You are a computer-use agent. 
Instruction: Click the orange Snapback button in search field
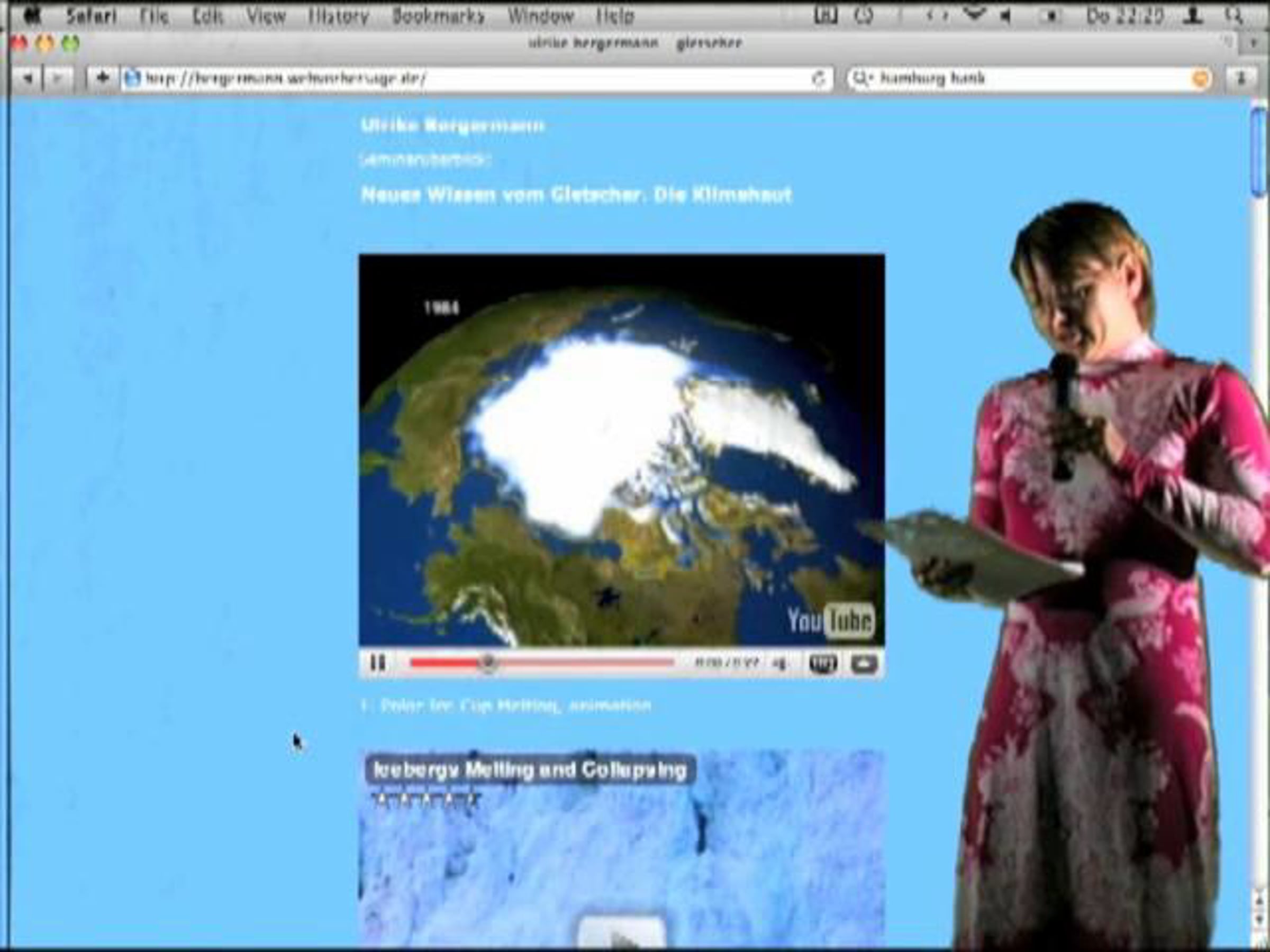click(x=1201, y=79)
